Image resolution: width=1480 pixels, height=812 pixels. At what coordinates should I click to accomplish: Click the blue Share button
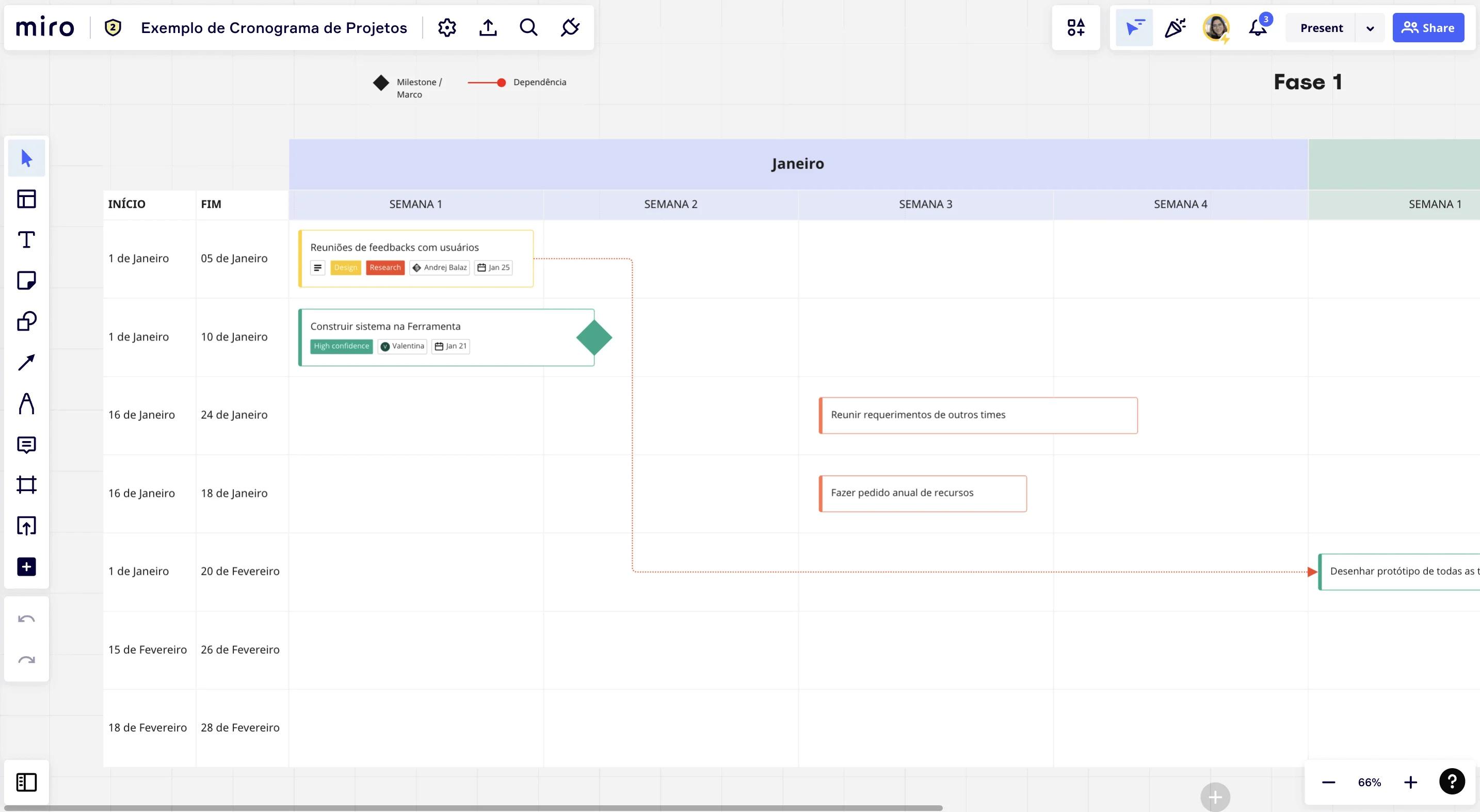(1428, 27)
